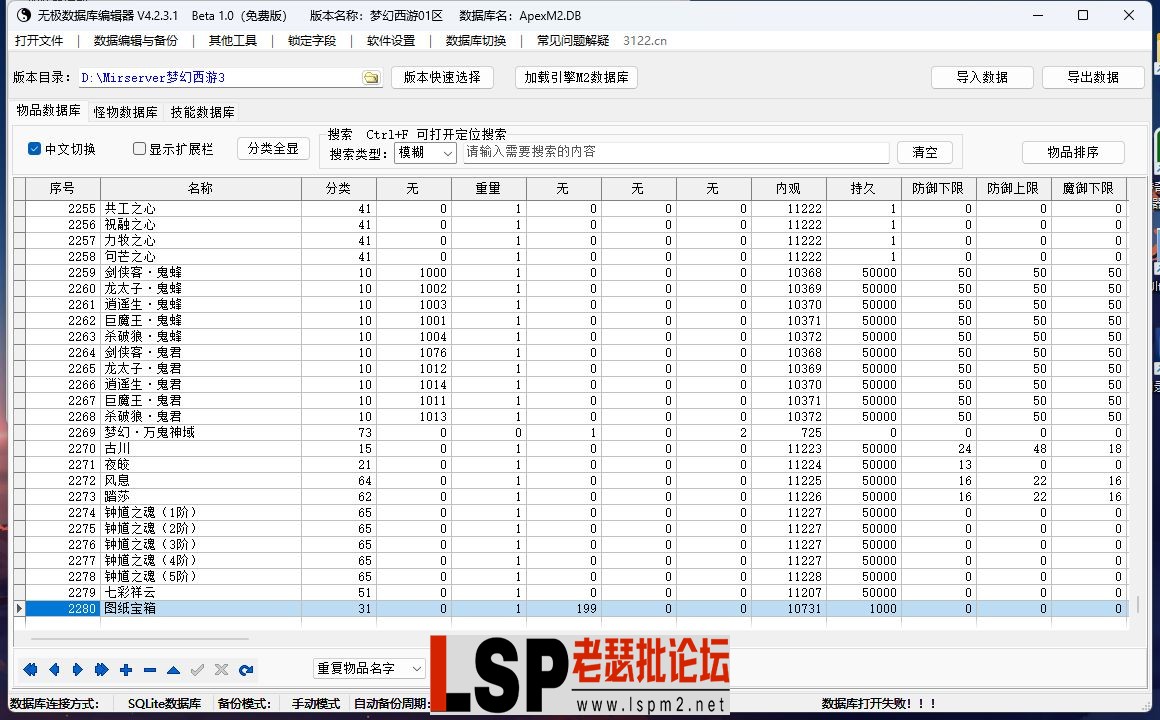Select the 梦幻·万鬼神域 name cell
The height and width of the screenshot is (720, 1160).
click(200, 433)
